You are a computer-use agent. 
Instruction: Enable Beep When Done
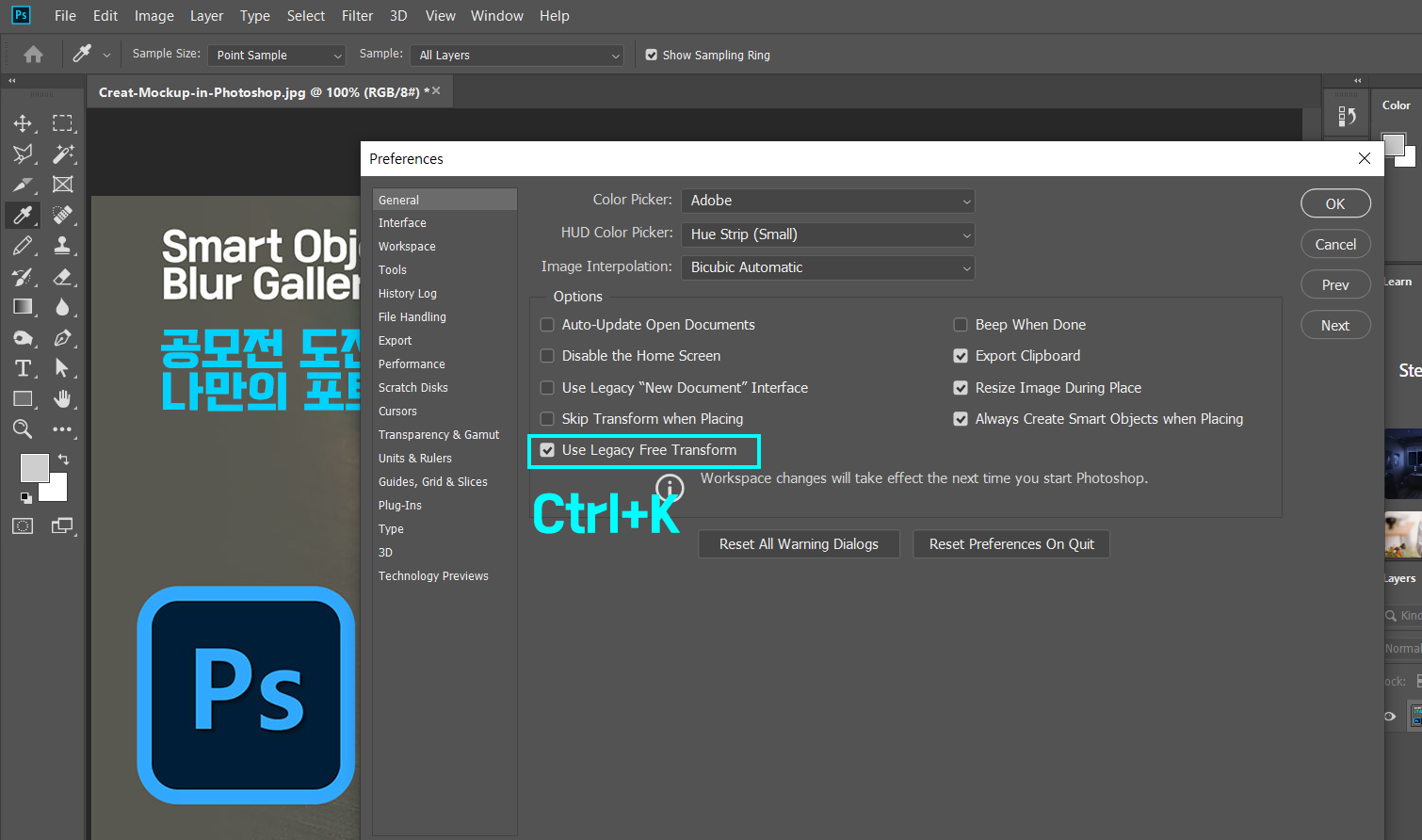pyautogui.click(x=961, y=325)
